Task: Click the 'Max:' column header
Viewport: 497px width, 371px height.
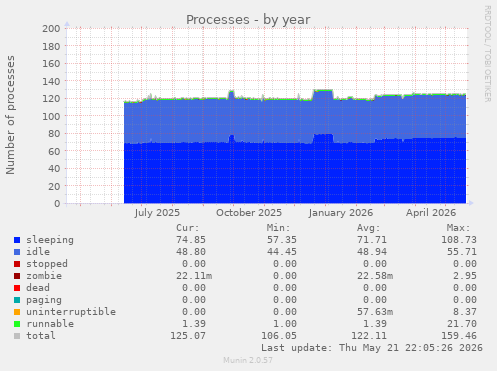Action: coord(459,228)
